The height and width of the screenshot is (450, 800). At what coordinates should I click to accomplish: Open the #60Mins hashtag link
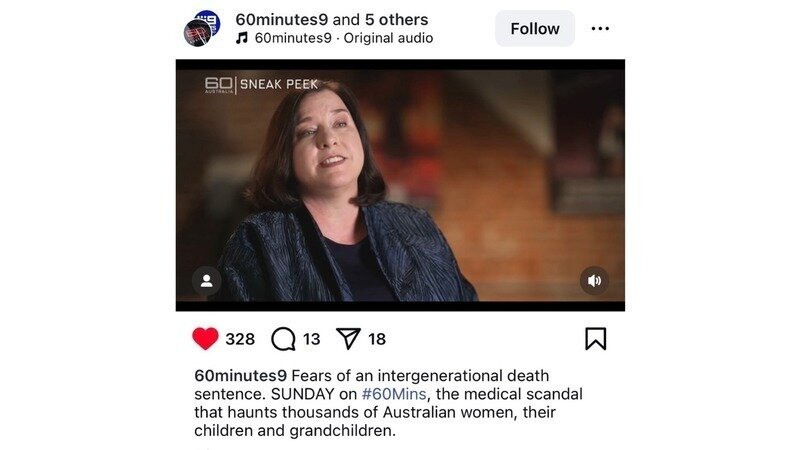coord(394,394)
